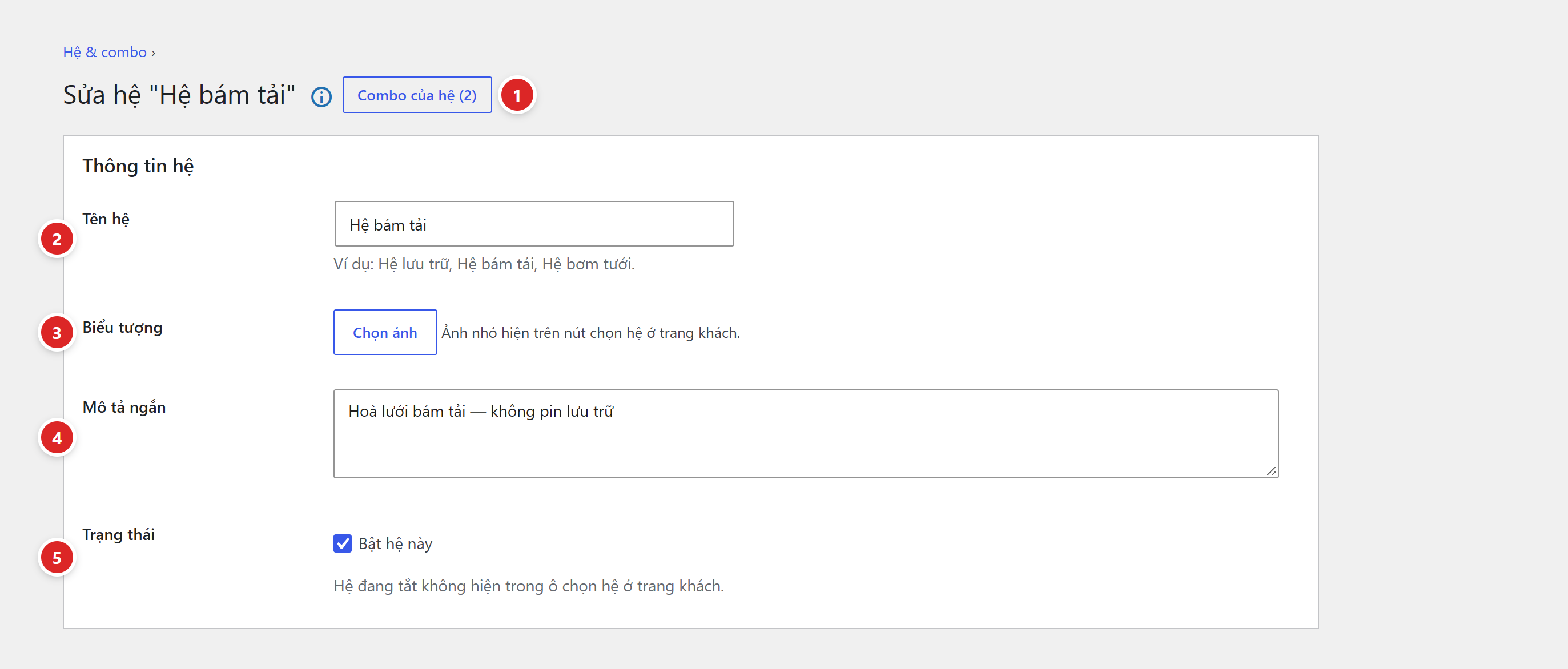The image size is (1568, 669).
Task: Click the "Chọn ảnh" button
Action: click(x=385, y=332)
